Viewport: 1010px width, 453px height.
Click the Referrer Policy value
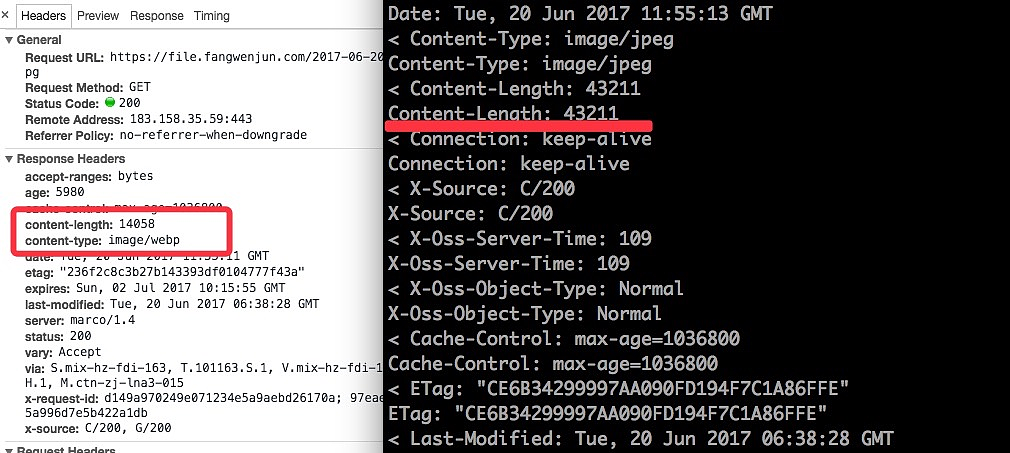pyautogui.click(x=213, y=135)
